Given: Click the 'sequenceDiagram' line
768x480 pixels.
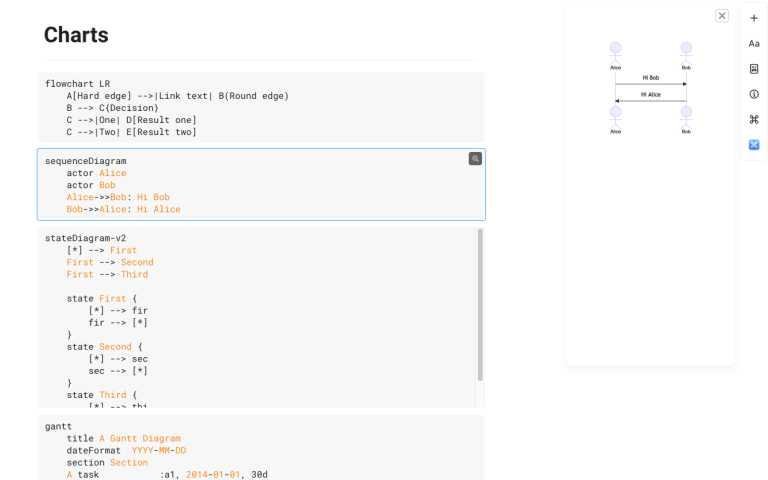Looking at the screenshot, I should pos(86,161).
